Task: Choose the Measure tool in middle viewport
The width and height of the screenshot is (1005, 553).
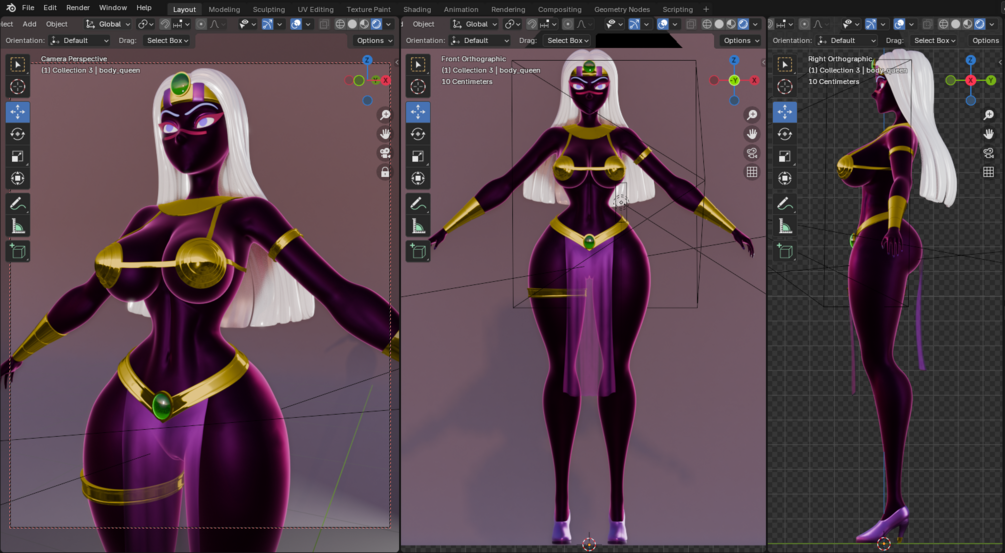Action: point(418,226)
